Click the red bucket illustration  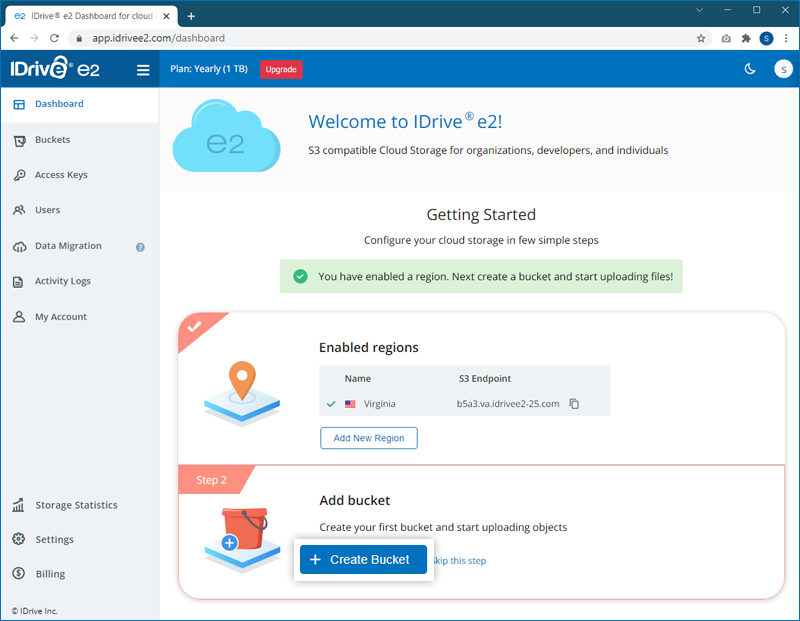tap(242, 539)
